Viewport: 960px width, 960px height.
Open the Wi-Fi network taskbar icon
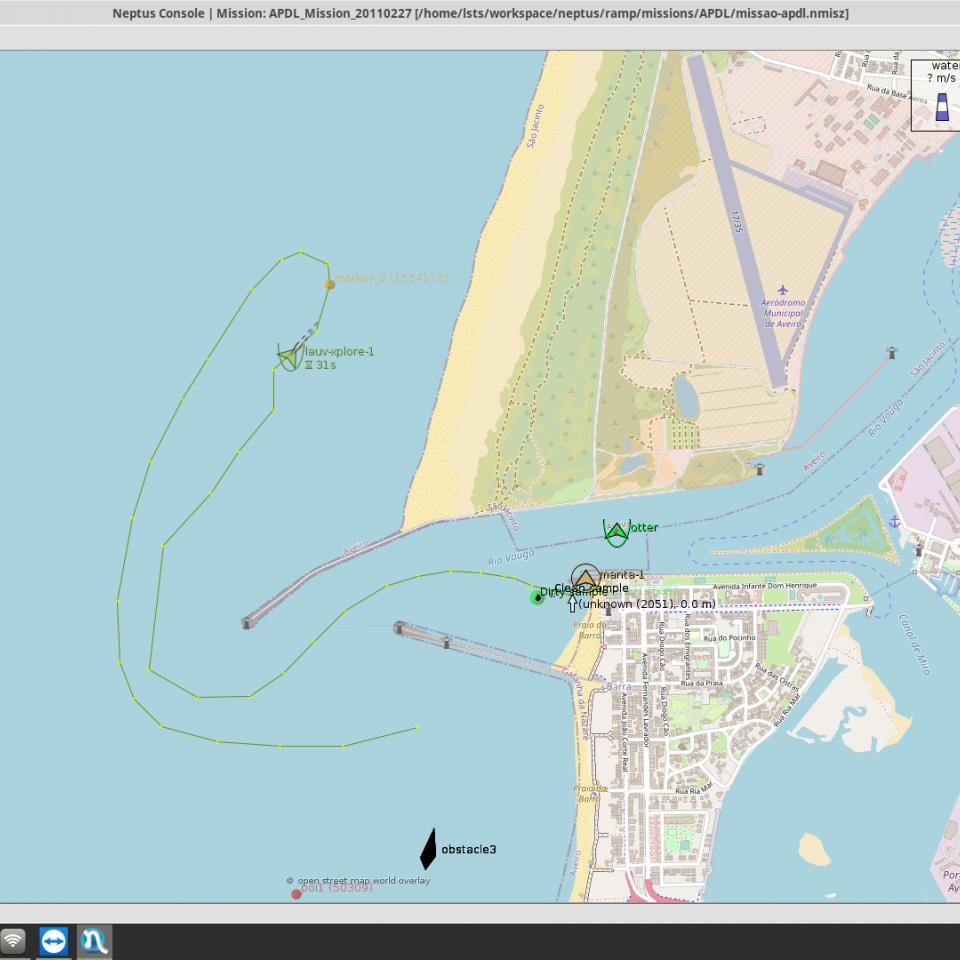(13, 941)
